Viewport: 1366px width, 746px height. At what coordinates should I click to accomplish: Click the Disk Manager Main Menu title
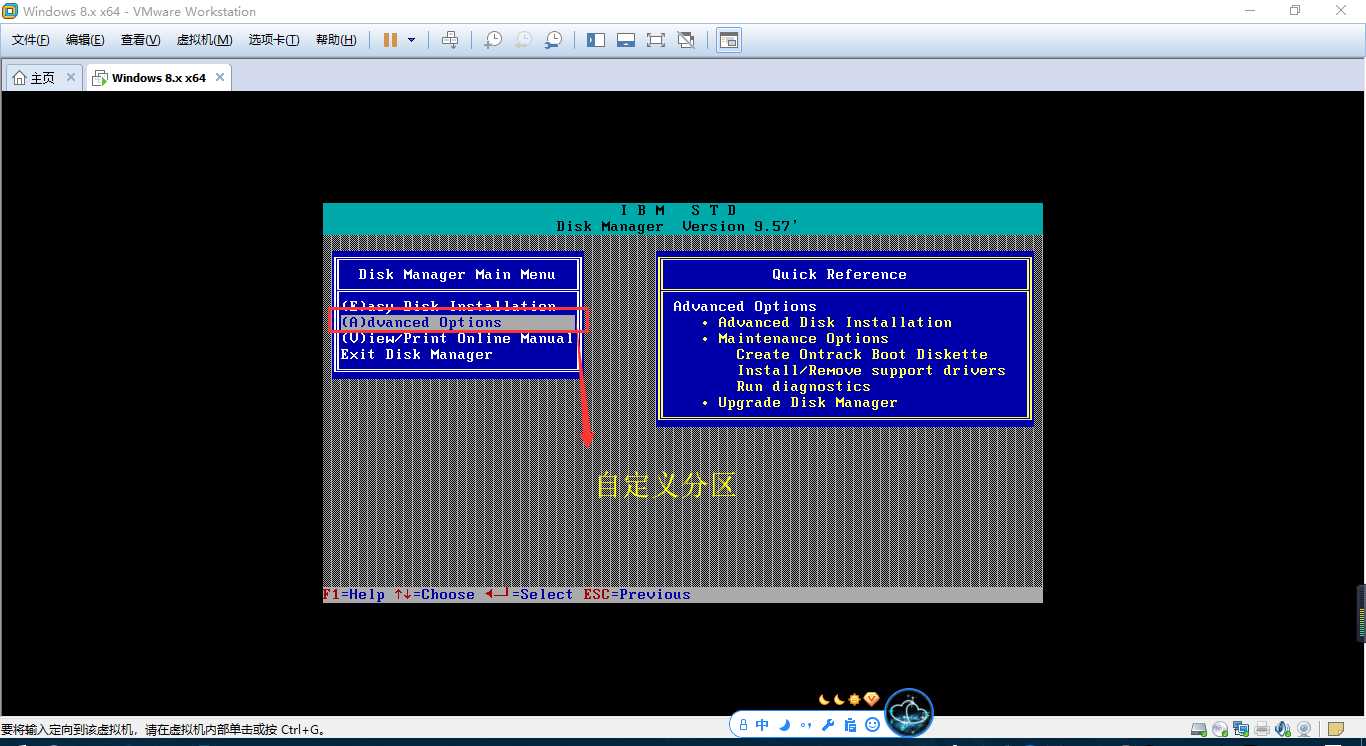[457, 274]
